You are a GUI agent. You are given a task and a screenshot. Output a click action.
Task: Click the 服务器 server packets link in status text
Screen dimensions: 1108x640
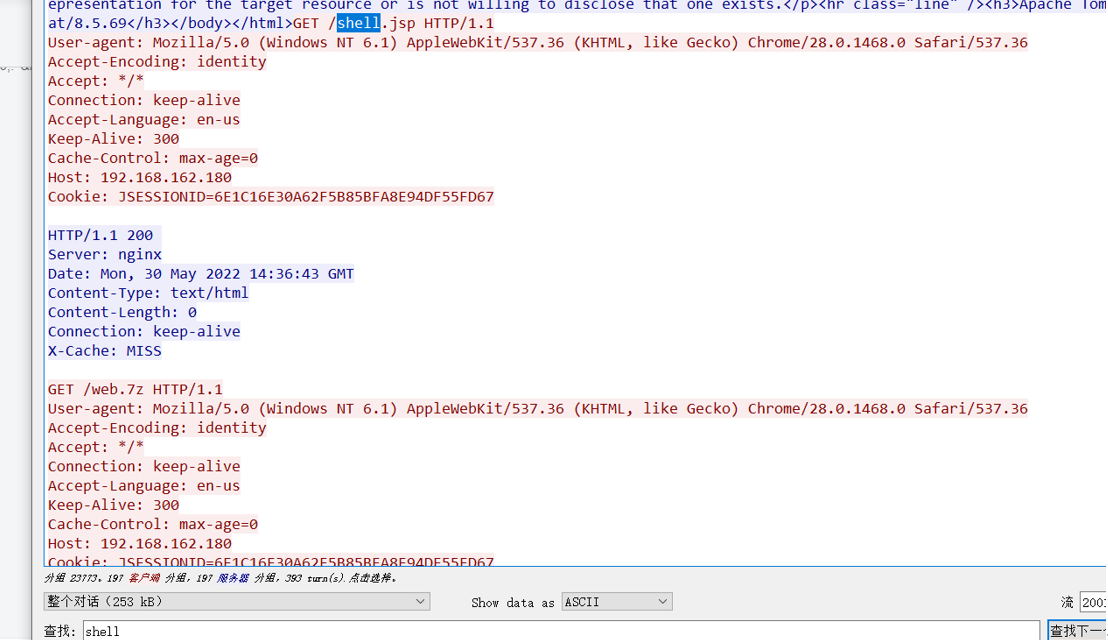coord(232,578)
